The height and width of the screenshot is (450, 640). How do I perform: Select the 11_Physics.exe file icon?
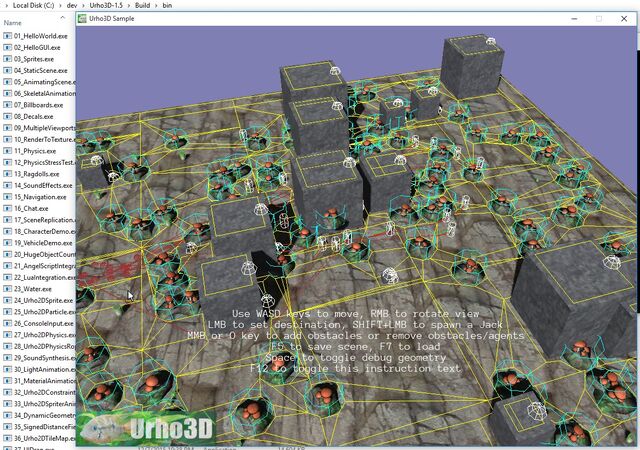click(x=7, y=151)
